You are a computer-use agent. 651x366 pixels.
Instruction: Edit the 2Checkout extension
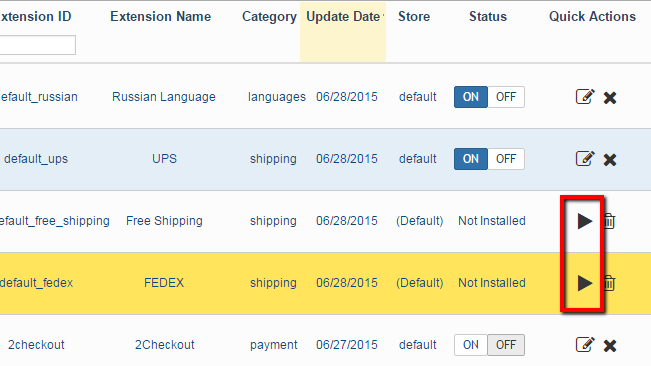tap(585, 344)
